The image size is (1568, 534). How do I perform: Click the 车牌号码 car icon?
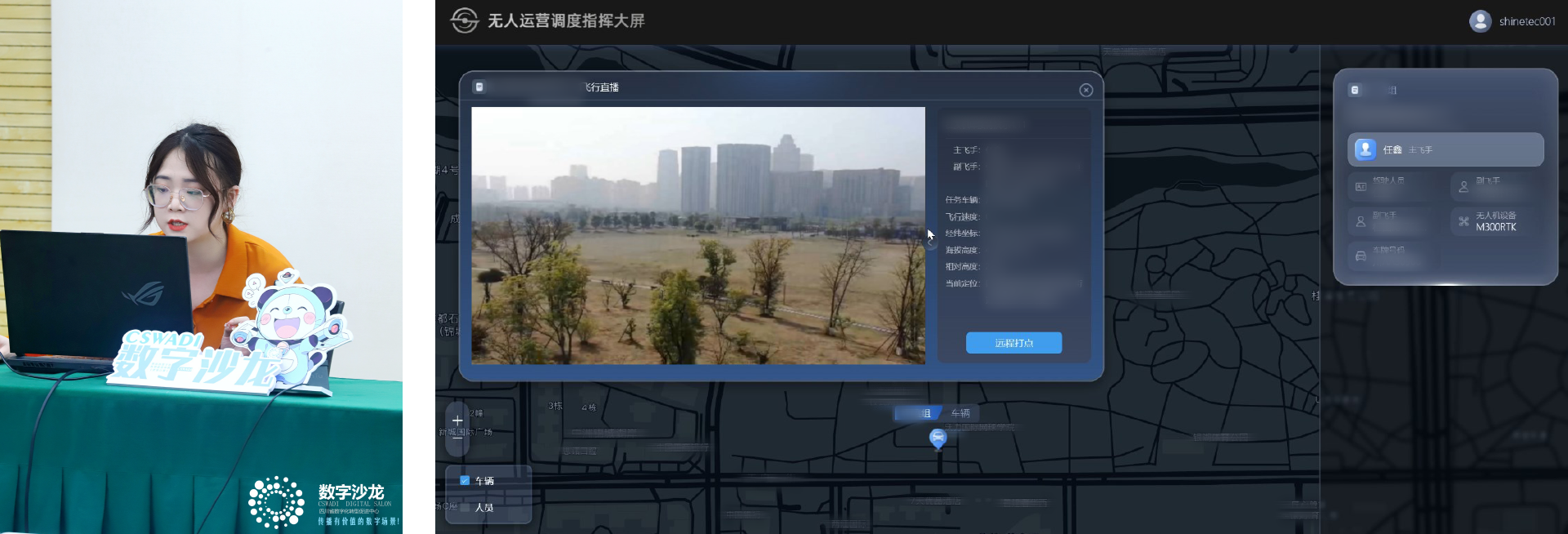click(1361, 256)
